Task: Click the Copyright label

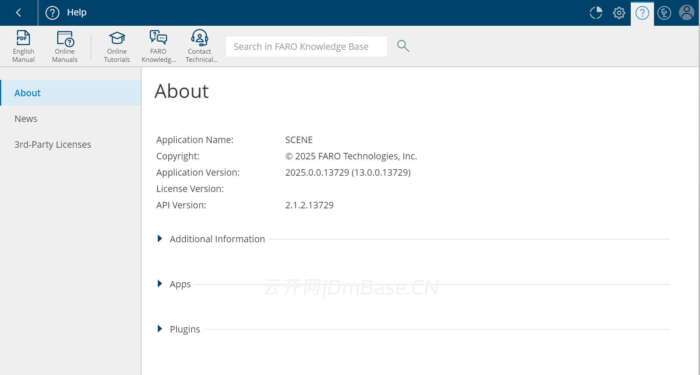Action: pyautogui.click(x=178, y=156)
